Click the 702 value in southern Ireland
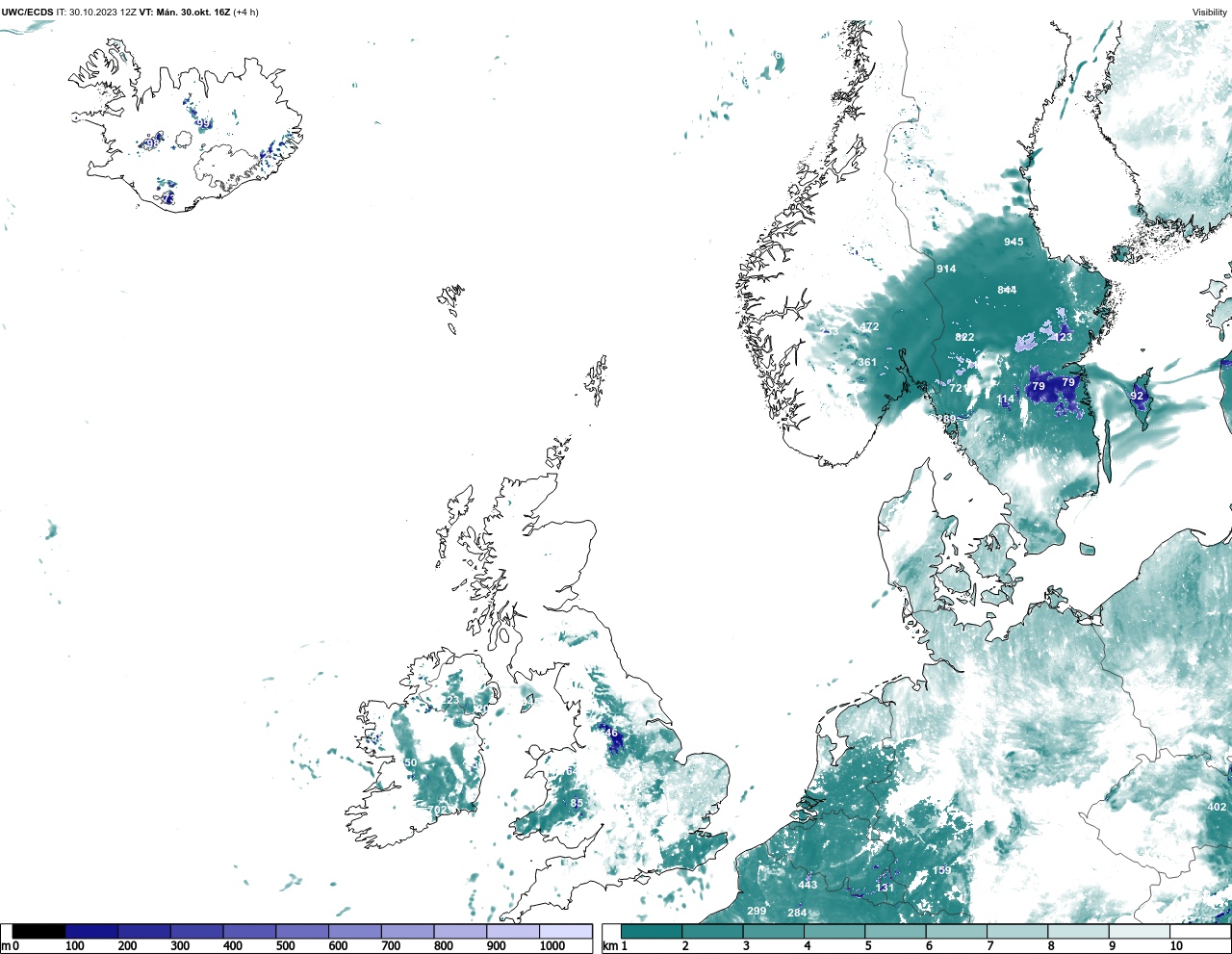Image resolution: width=1232 pixels, height=954 pixels. [x=438, y=811]
